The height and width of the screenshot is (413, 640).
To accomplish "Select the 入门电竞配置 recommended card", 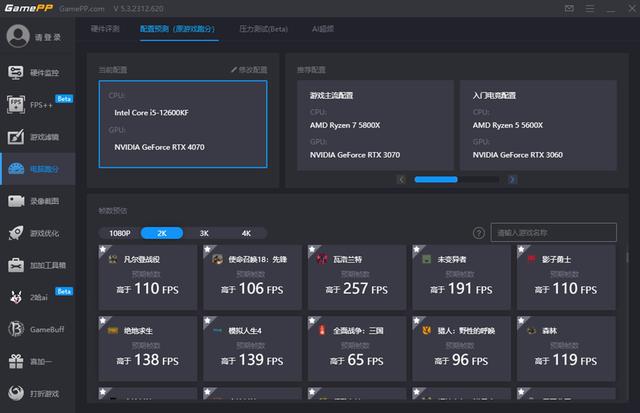I will click(538, 125).
